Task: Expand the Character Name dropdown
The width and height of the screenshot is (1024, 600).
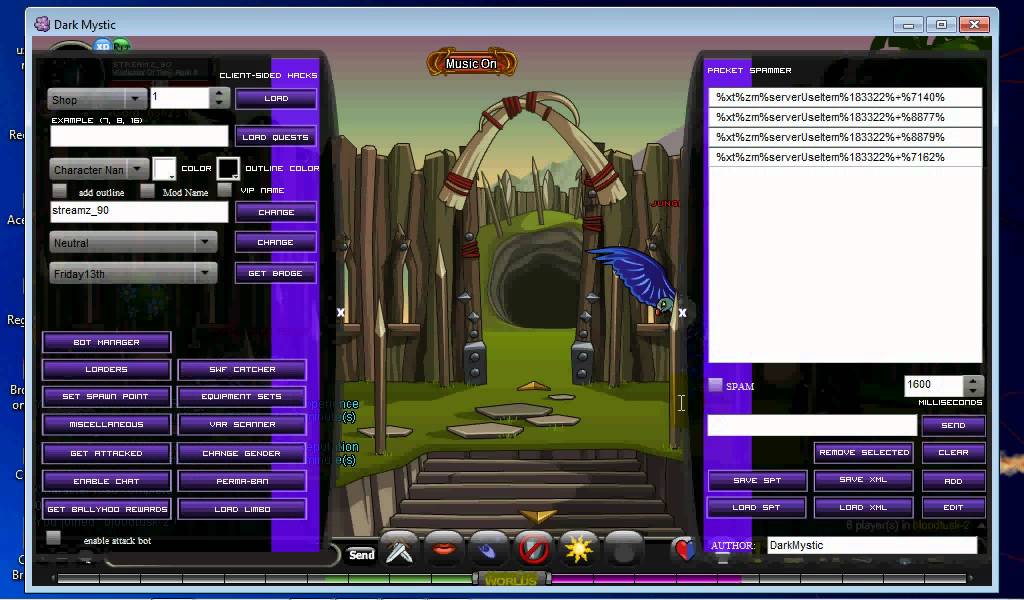Action: click(x=99, y=170)
